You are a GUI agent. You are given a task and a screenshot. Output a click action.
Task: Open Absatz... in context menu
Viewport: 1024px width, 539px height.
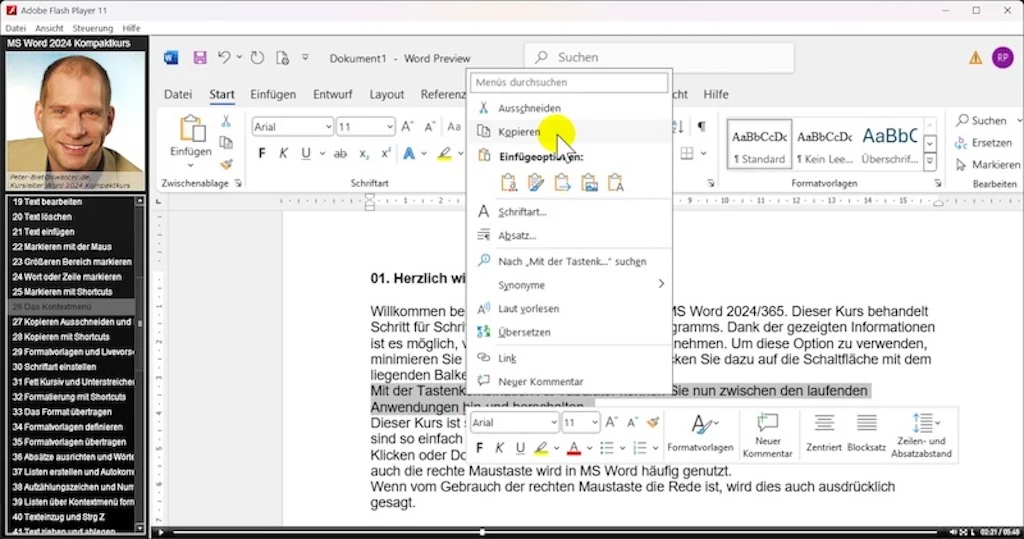click(x=571, y=235)
